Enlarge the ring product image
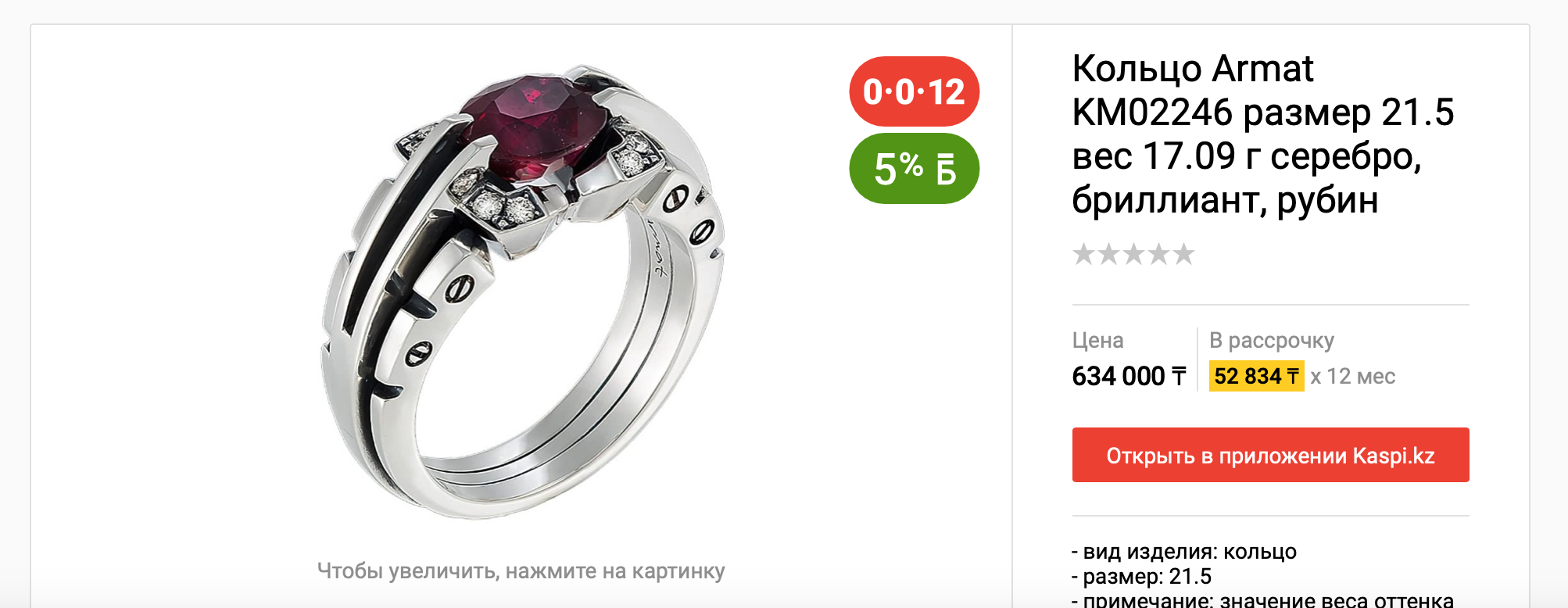1568x608 pixels. [x=521, y=291]
